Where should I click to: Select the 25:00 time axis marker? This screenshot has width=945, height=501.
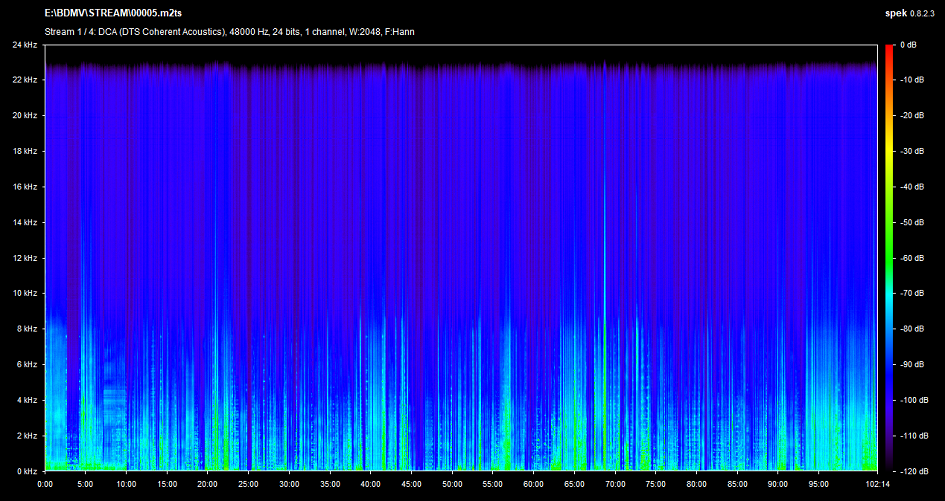coord(247,484)
